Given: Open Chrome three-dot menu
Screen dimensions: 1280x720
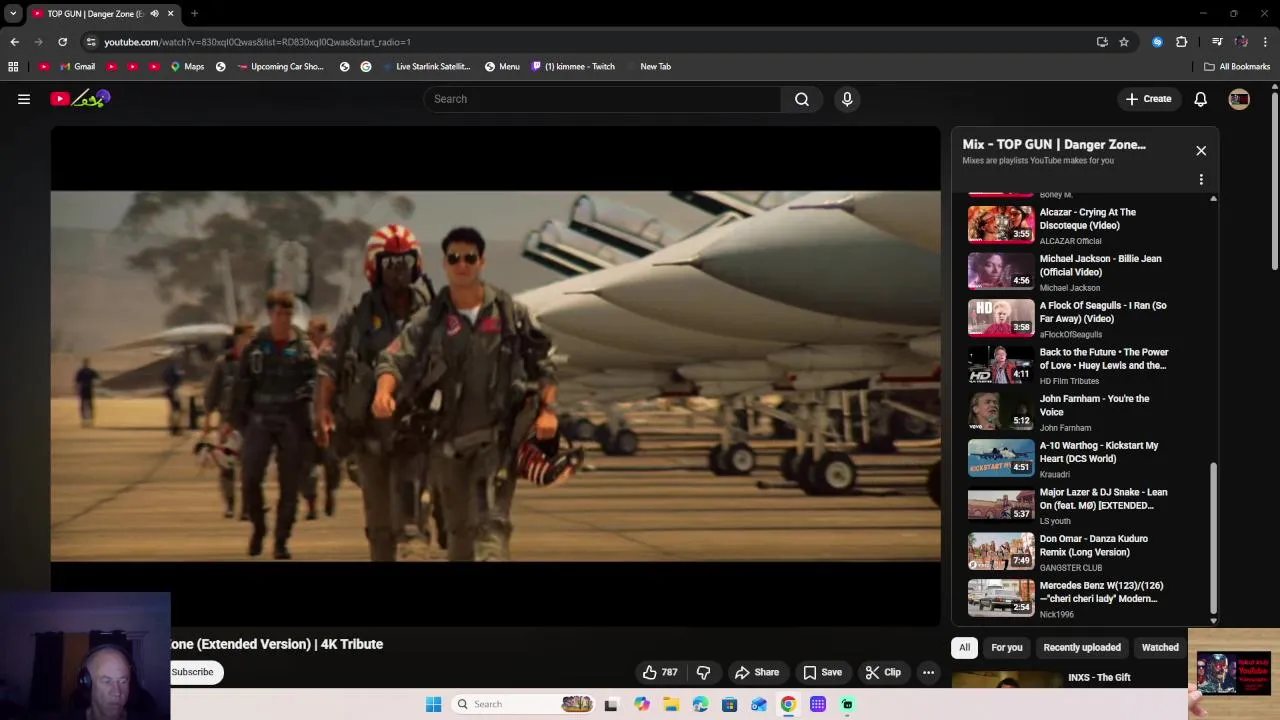Looking at the screenshot, I should [1266, 42].
